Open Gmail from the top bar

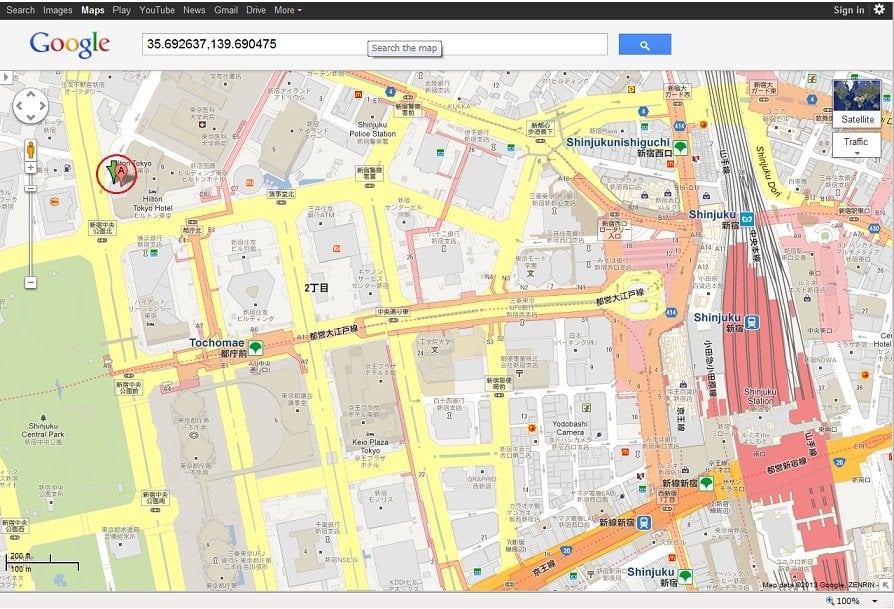(x=226, y=10)
